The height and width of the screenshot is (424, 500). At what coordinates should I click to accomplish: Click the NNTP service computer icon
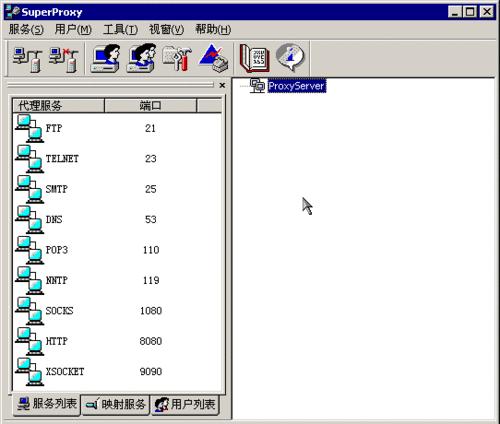[x=29, y=281]
